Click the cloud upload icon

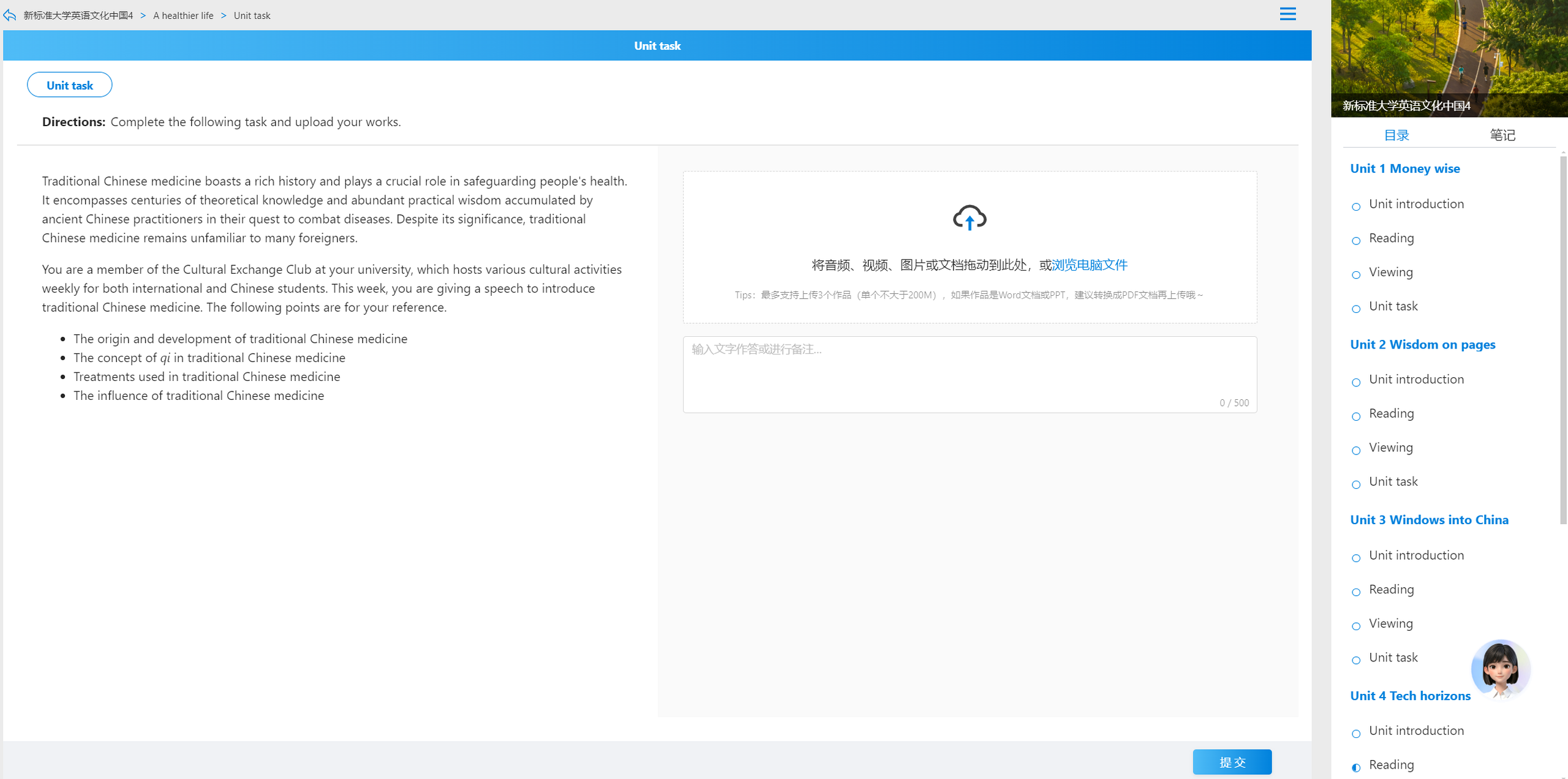[970, 217]
